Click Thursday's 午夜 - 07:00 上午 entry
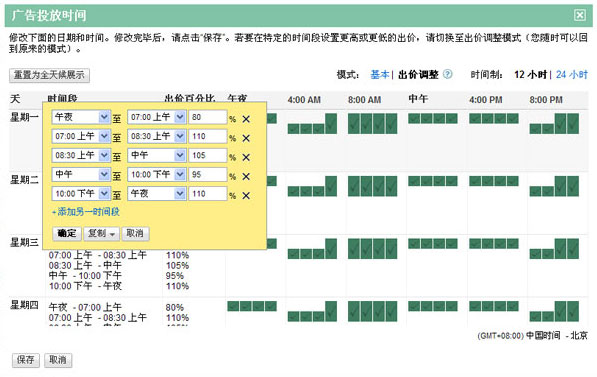597x377 pixels. click(85, 307)
